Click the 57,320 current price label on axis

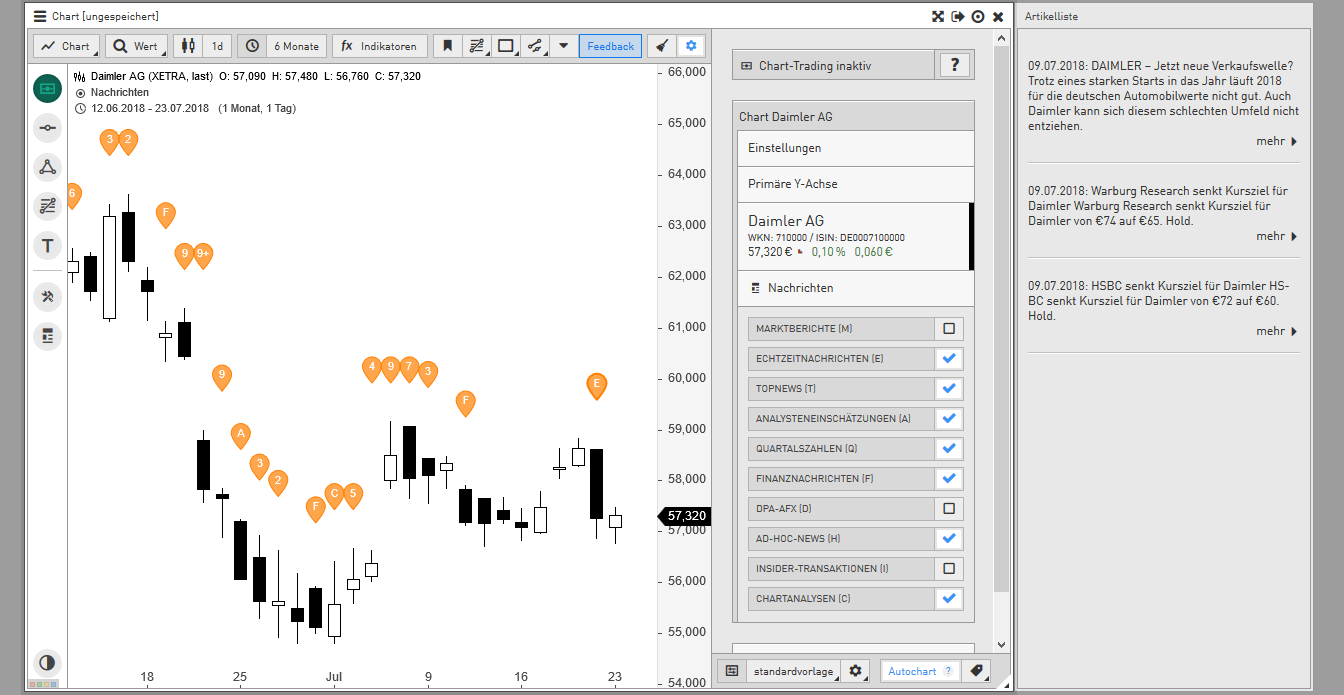coord(683,516)
